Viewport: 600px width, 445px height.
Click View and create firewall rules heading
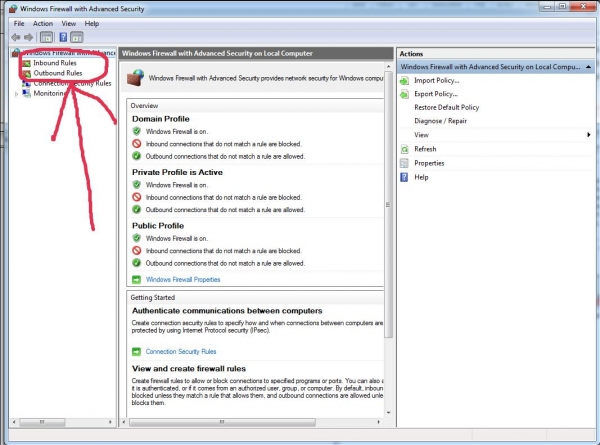[x=189, y=369]
